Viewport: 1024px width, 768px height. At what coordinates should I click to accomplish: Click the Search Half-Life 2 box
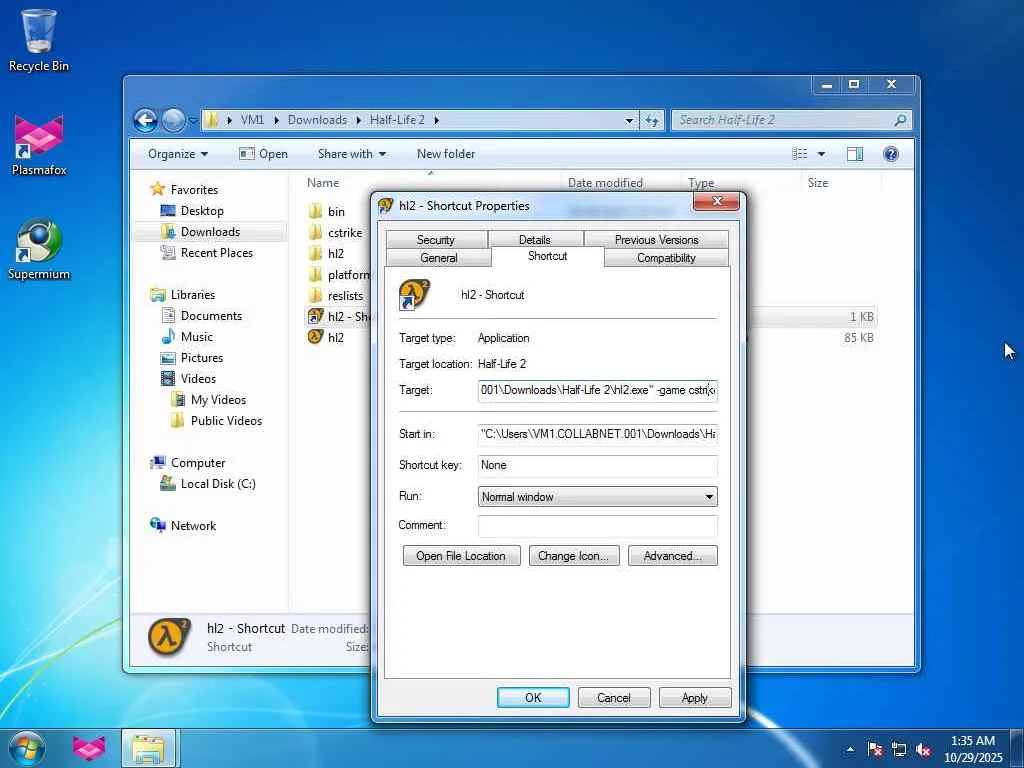(x=791, y=120)
